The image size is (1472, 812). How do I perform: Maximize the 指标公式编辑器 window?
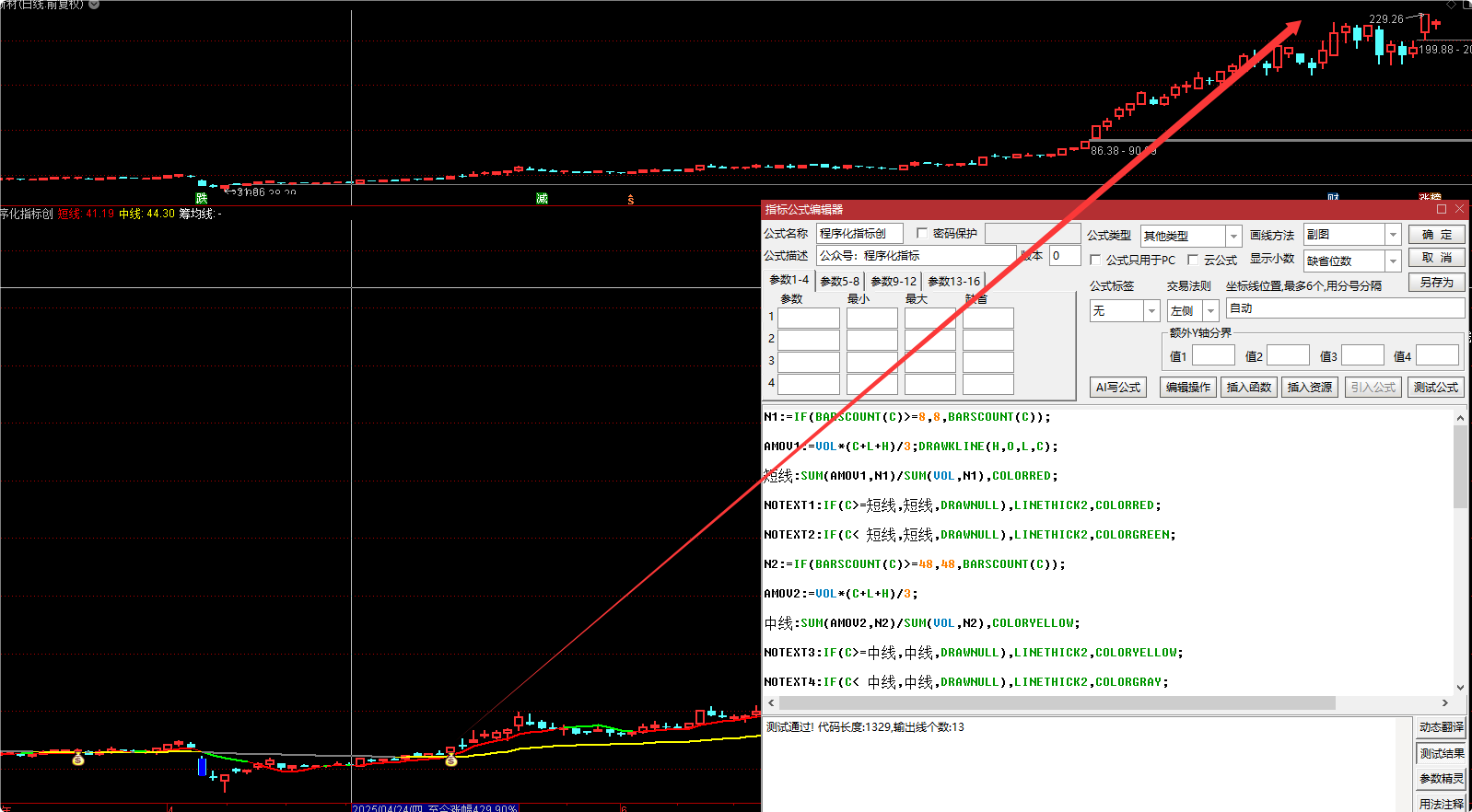(x=1442, y=209)
